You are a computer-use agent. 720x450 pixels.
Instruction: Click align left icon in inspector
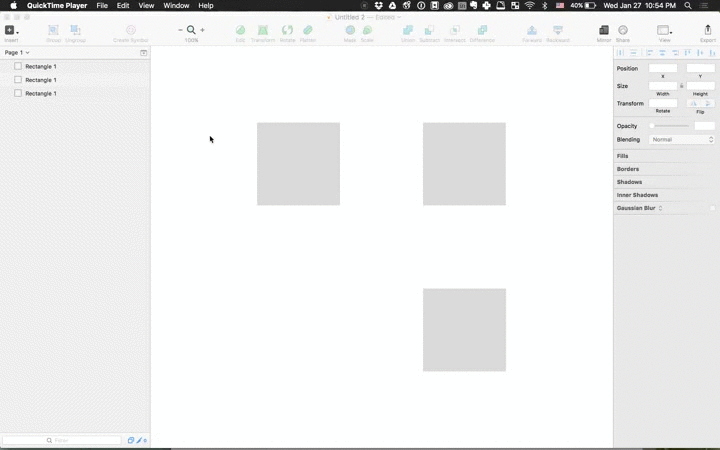[649, 53]
